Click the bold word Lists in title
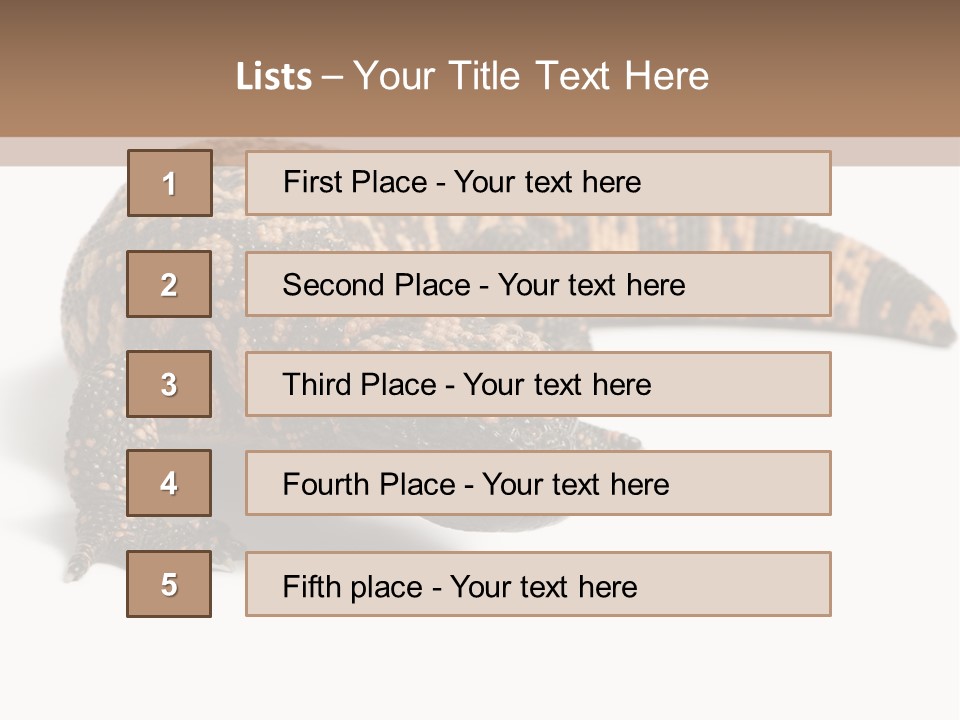960x720 pixels. point(274,77)
